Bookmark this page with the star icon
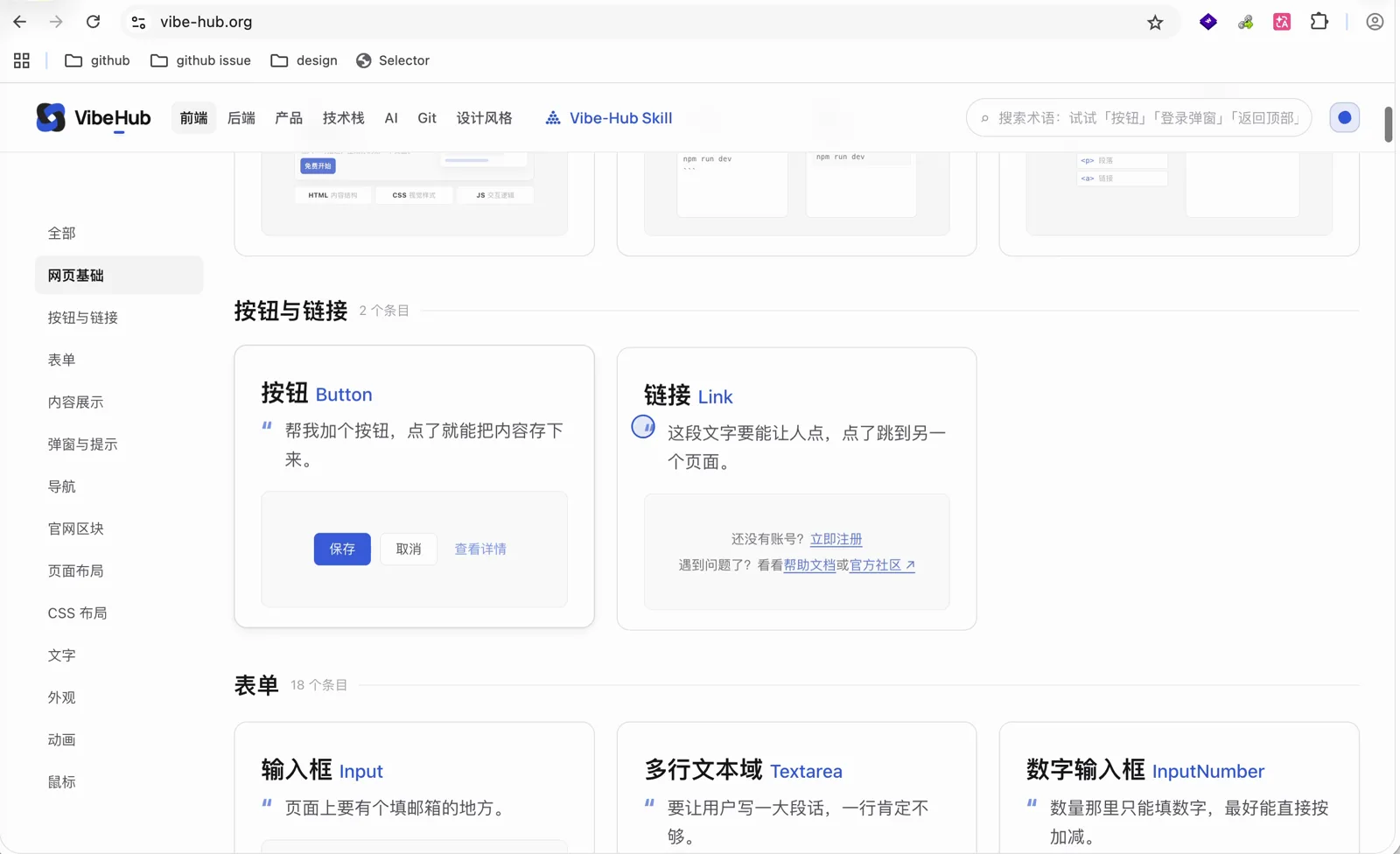The height and width of the screenshot is (854, 1400). click(1155, 22)
